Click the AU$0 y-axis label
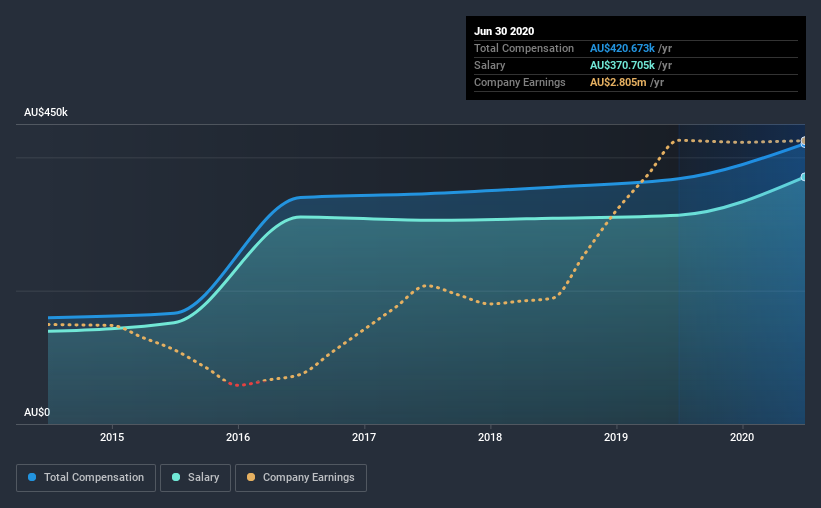This screenshot has height=508, width=821. [x=37, y=412]
